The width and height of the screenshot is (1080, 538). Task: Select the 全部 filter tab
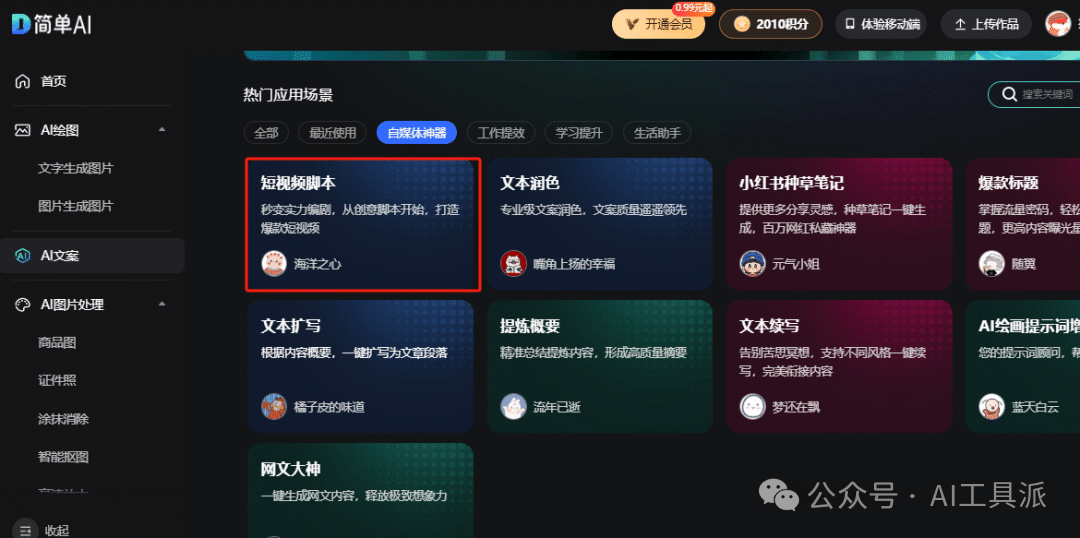(x=266, y=133)
